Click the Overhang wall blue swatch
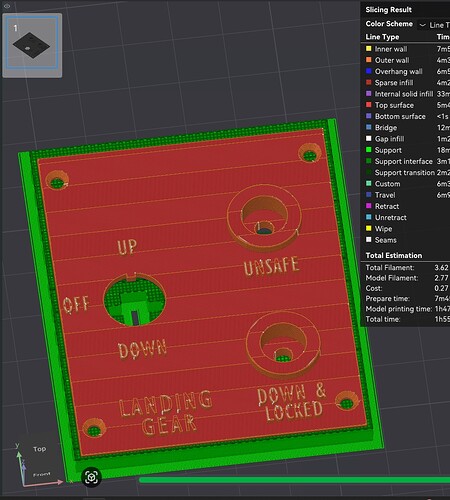The height and width of the screenshot is (500, 450). (368, 71)
